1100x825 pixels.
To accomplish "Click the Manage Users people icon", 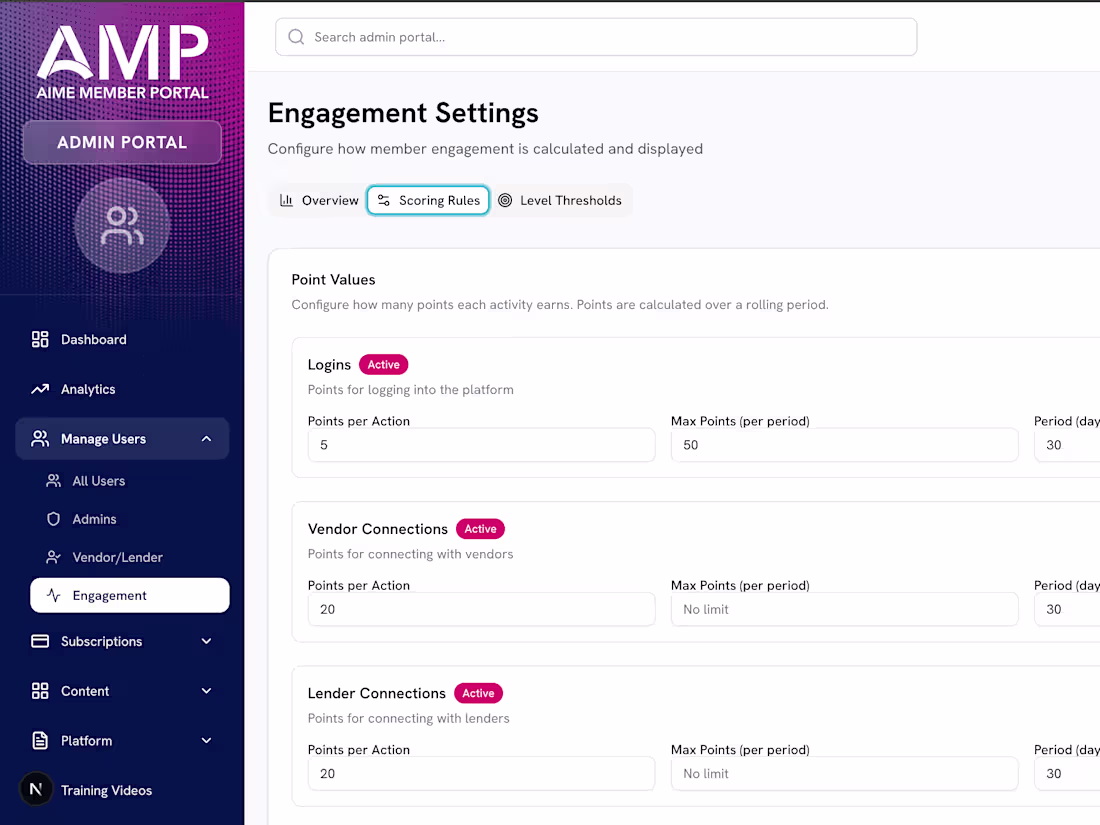I will tap(40, 439).
